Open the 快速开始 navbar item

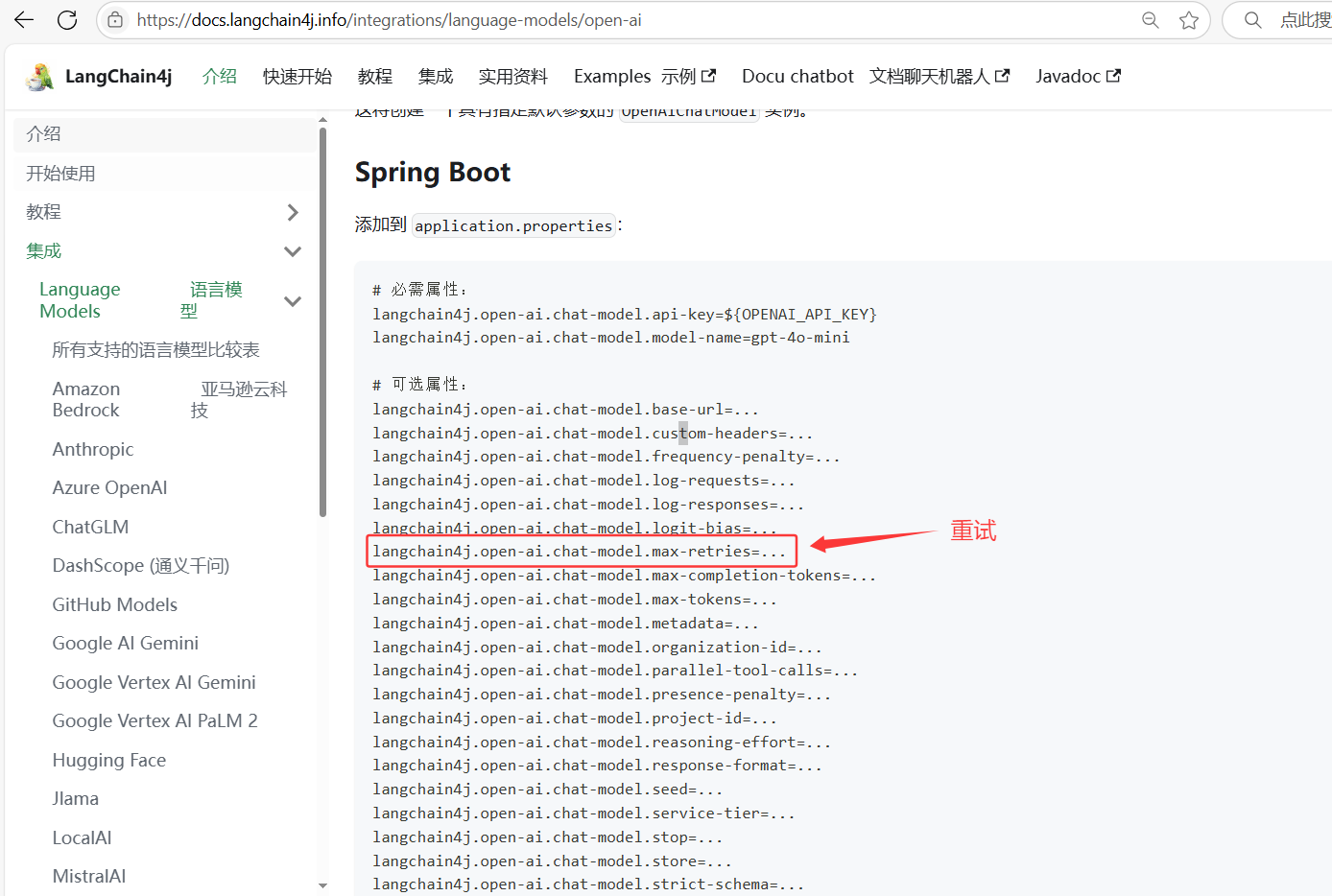[x=297, y=77]
